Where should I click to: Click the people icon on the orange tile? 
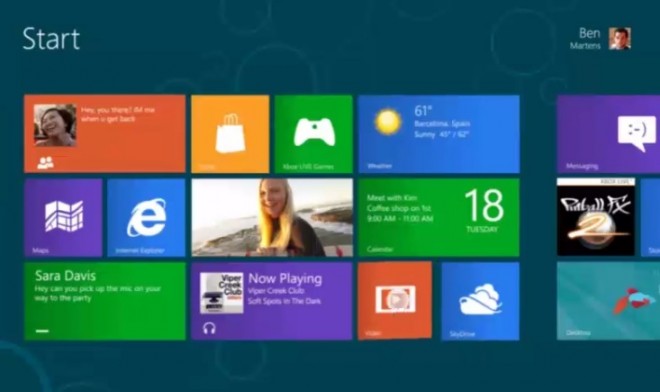[45, 163]
